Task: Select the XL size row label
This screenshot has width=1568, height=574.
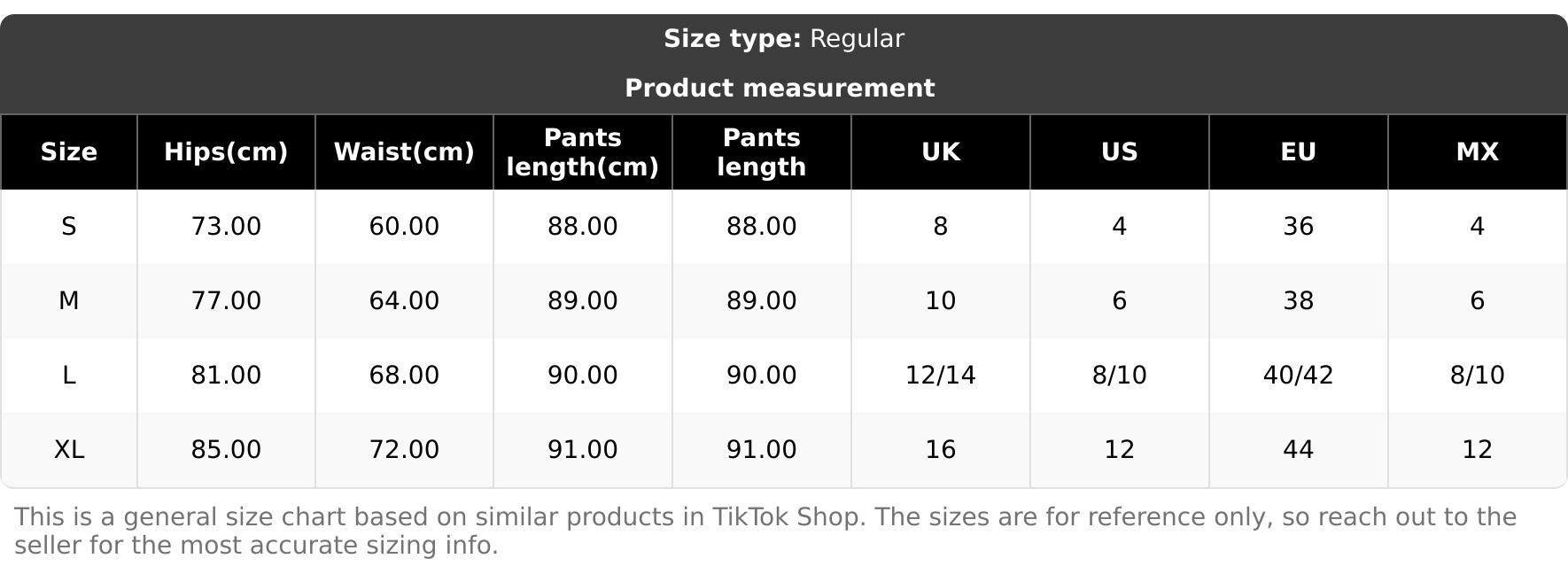Action: point(69,450)
